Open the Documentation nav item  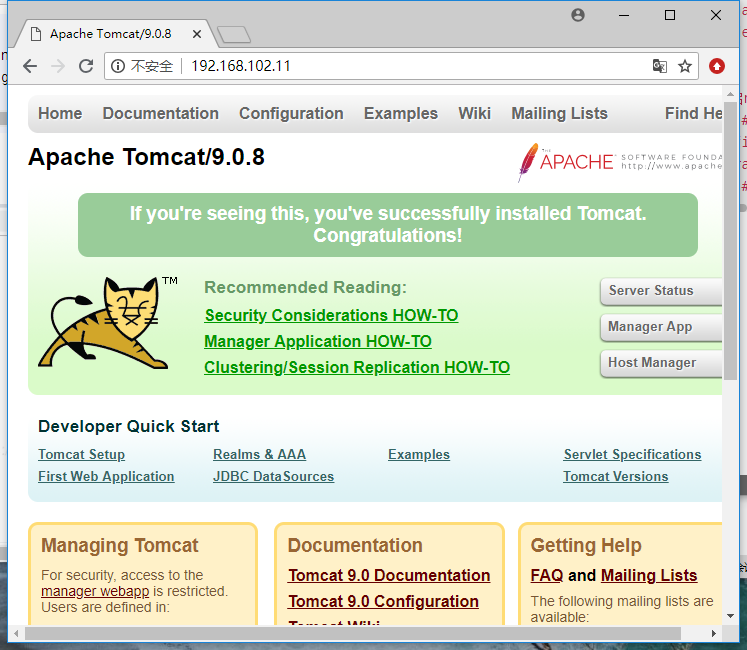(161, 113)
